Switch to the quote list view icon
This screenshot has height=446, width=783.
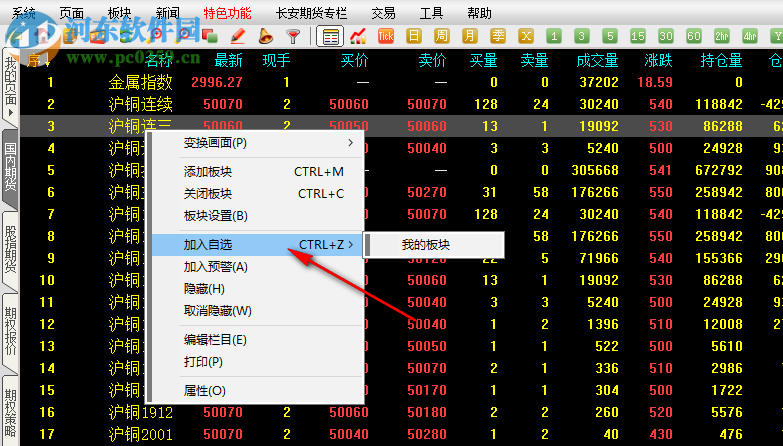point(330,36)
